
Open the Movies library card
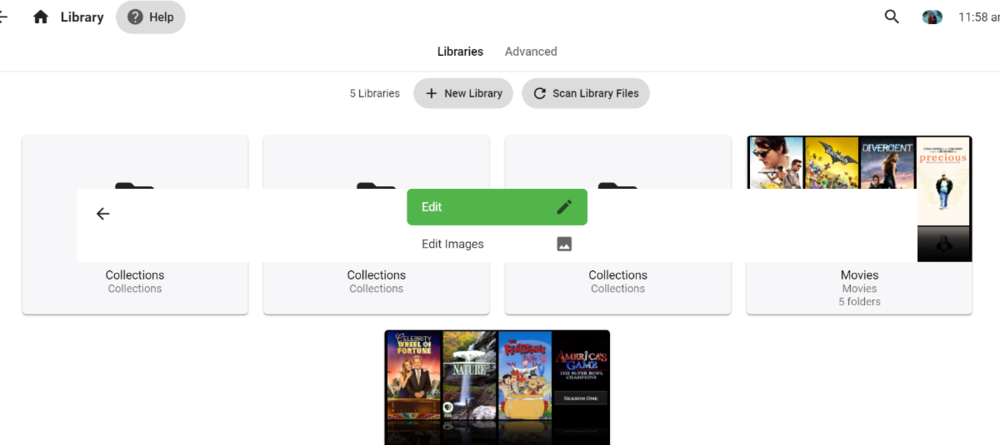tap(859, 224)
